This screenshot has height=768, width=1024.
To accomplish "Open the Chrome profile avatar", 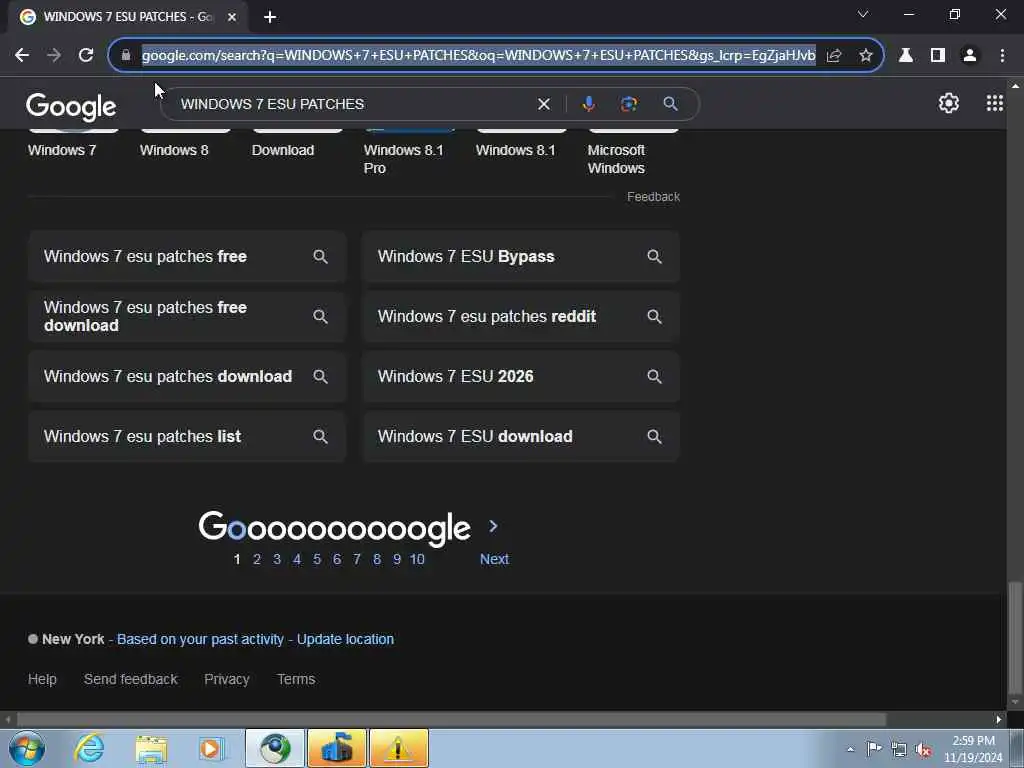I will 970,55.
